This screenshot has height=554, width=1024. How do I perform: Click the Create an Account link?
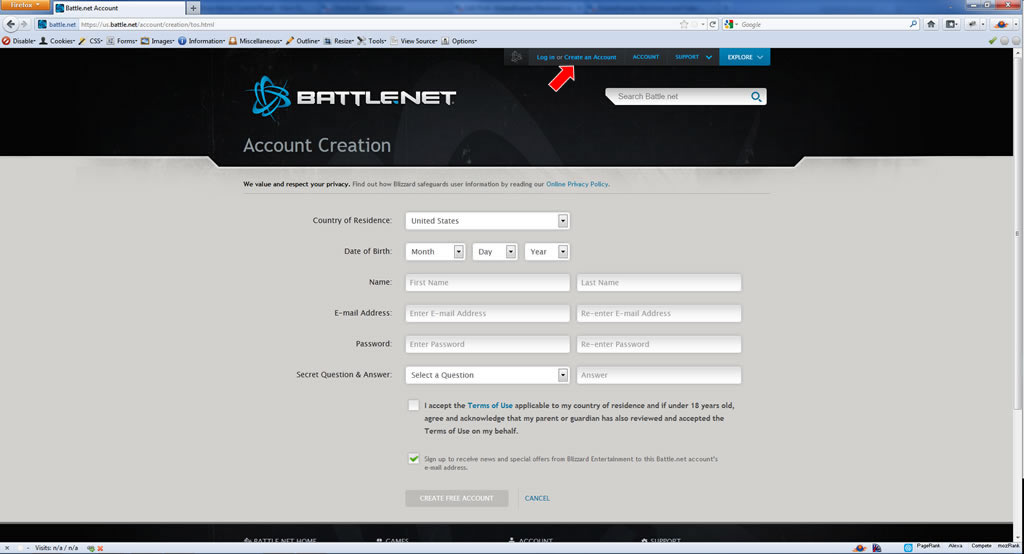[590, 57]
